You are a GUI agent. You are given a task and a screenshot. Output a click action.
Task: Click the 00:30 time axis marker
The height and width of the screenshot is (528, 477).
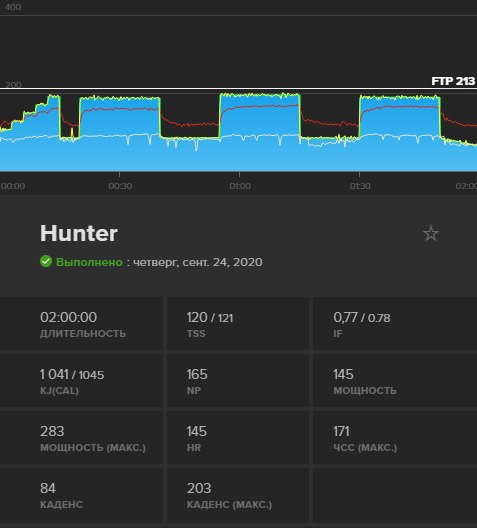pyautogui.click(x=120, y=186)
